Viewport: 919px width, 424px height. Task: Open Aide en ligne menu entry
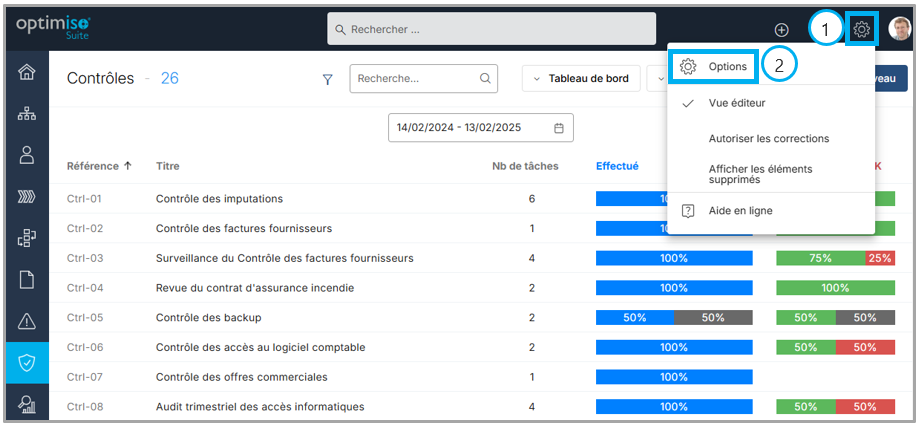[x=740, y=211]
